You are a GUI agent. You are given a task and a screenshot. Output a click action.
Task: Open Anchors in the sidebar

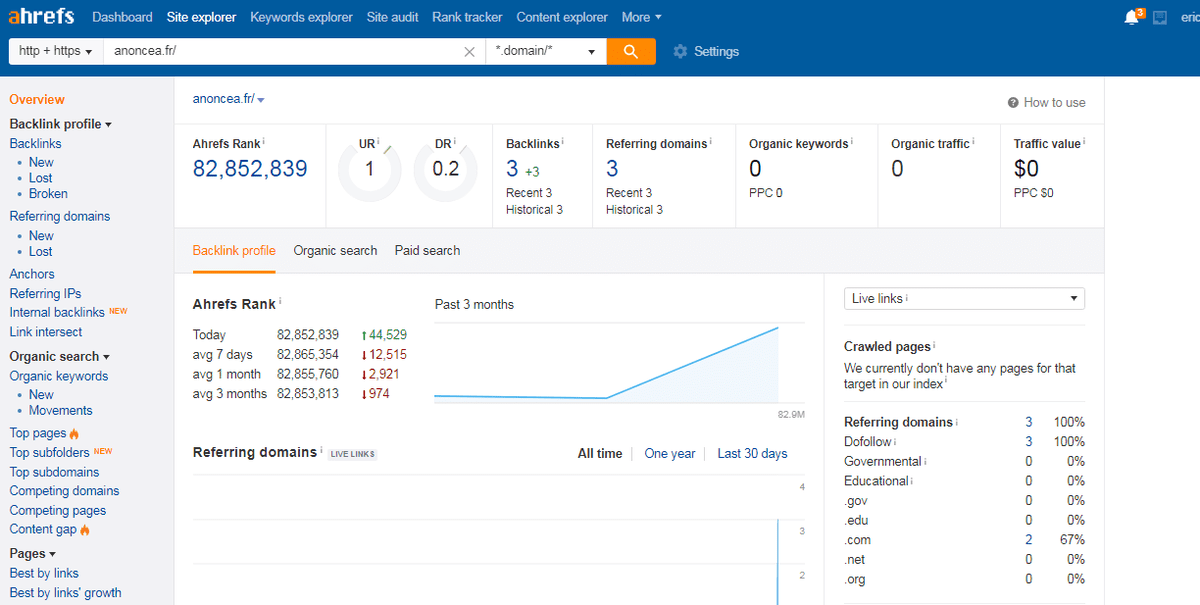[32, 274]
